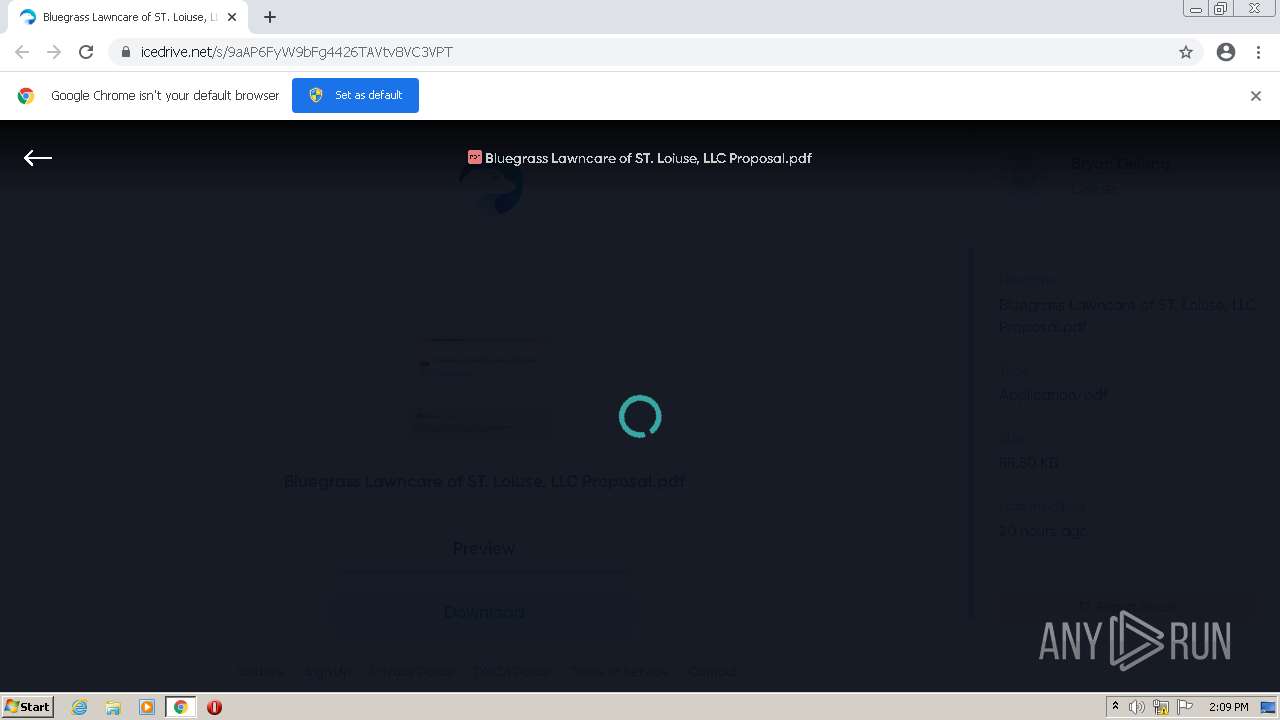1280x720 pixels.
Task: Click the loading spinner in the center
Action: tap(640, 417)
